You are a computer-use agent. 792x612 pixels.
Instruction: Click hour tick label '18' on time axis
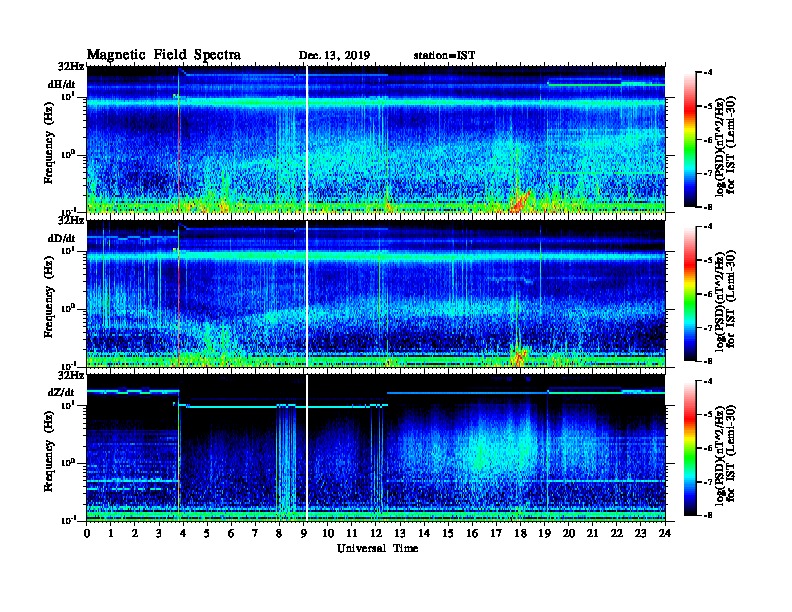pyautogui.click(x=520, y=533)
